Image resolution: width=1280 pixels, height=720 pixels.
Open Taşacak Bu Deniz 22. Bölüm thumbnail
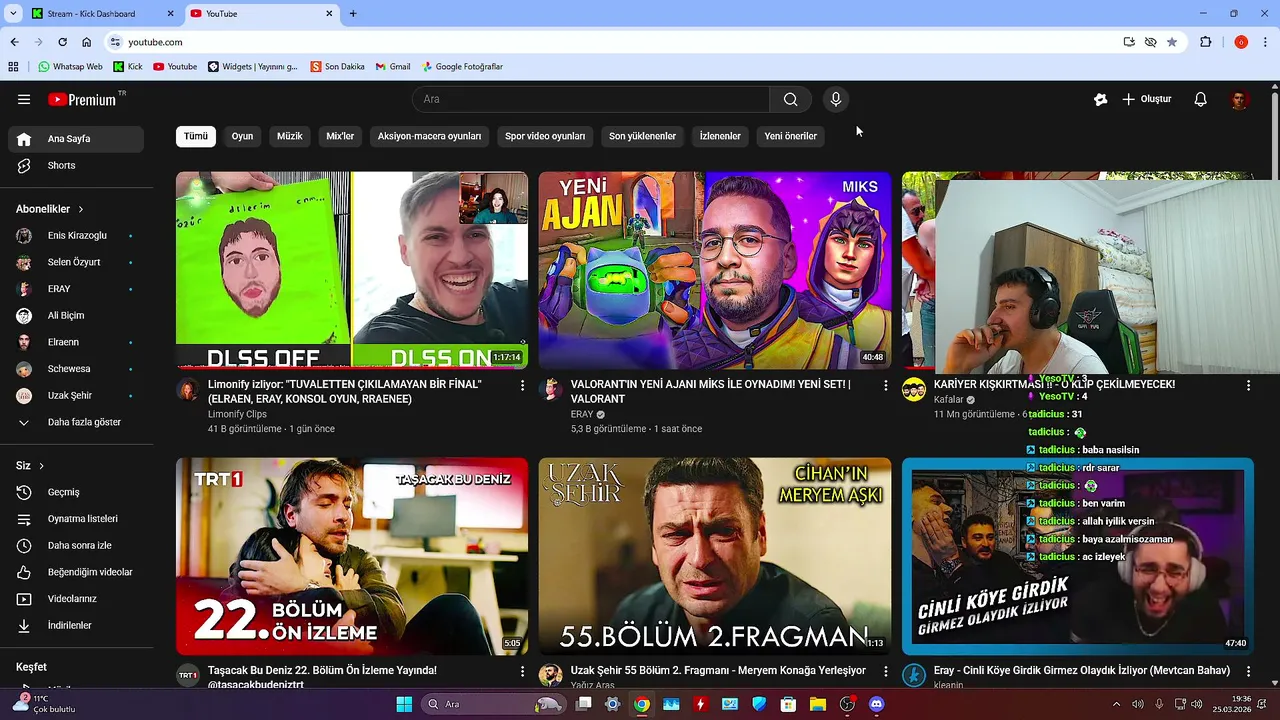coord(352,556)
